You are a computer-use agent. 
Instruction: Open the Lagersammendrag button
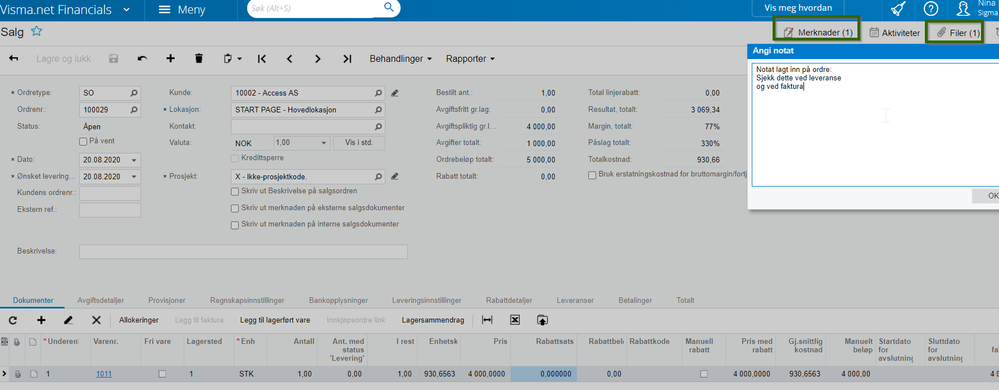pos(433,320)
